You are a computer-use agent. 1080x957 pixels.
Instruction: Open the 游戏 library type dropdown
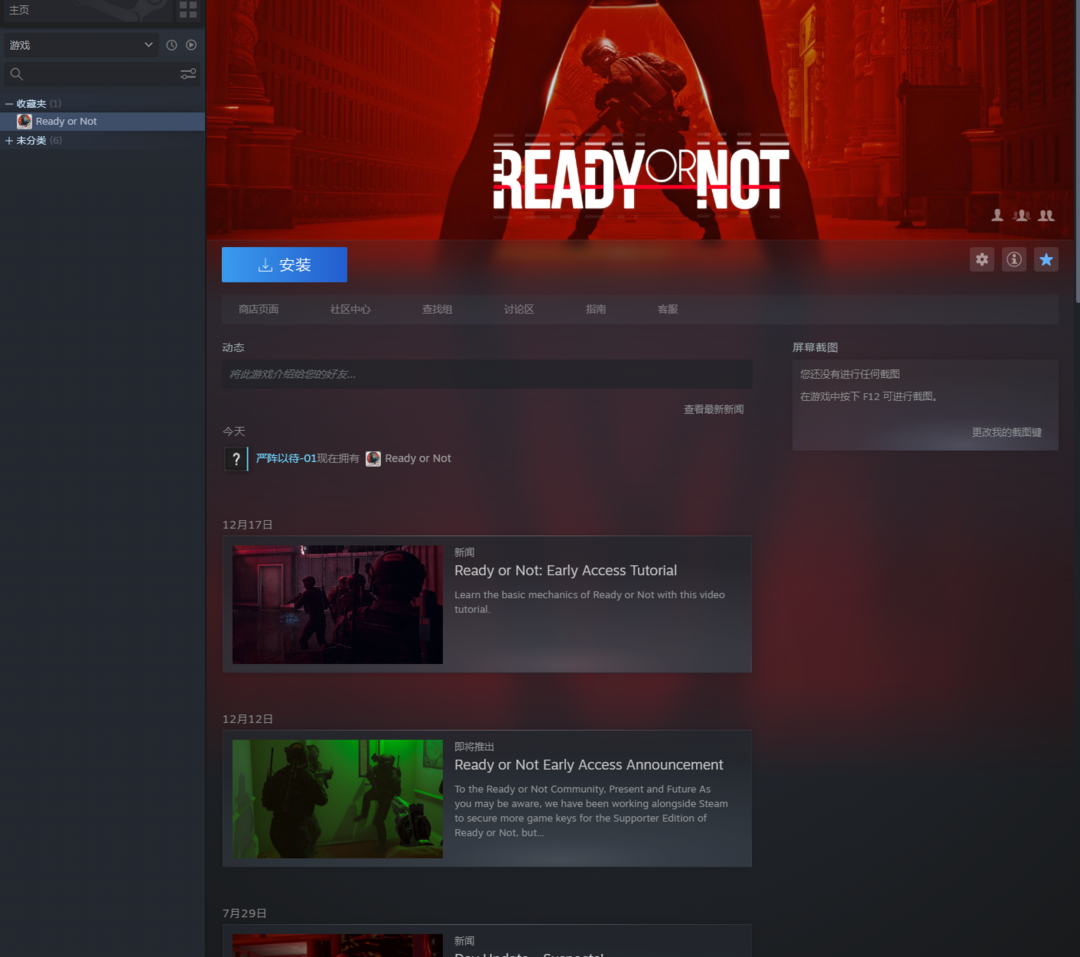coord(80,45)
